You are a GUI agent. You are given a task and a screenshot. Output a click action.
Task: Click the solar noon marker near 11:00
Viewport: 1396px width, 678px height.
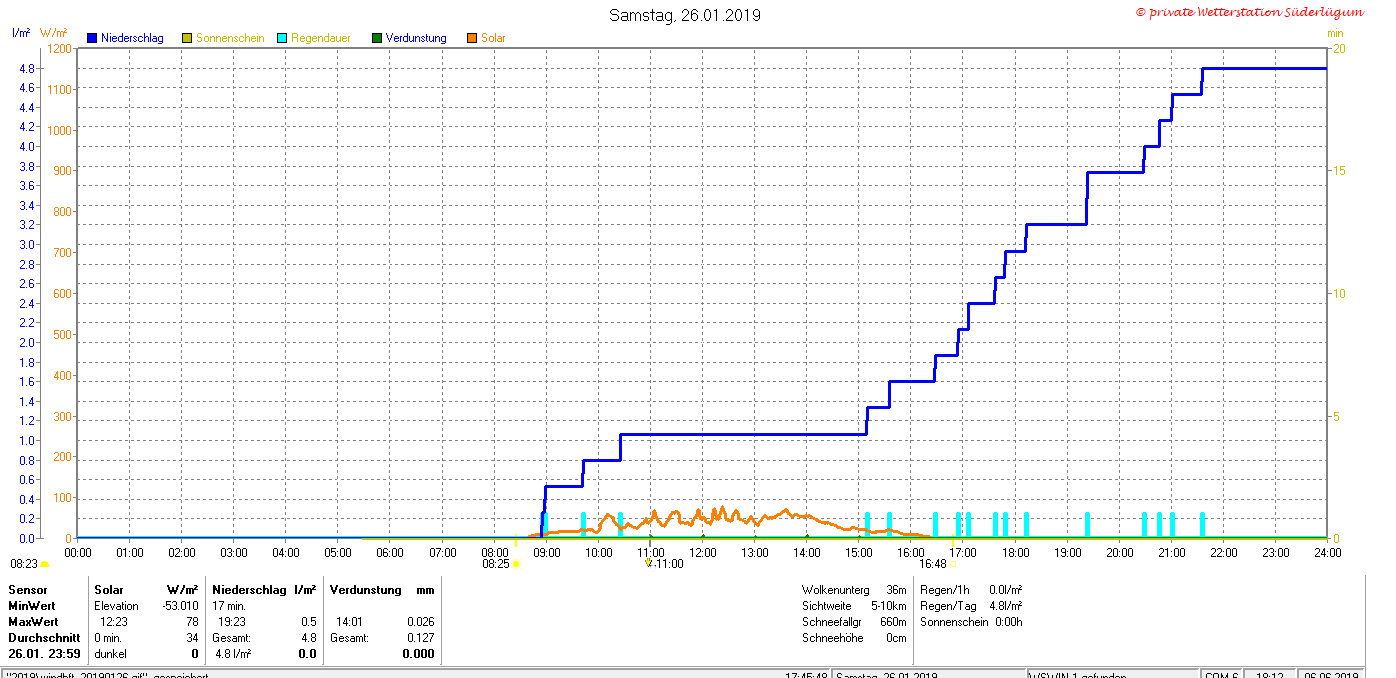pyautogui.click(x=648, y=563)
